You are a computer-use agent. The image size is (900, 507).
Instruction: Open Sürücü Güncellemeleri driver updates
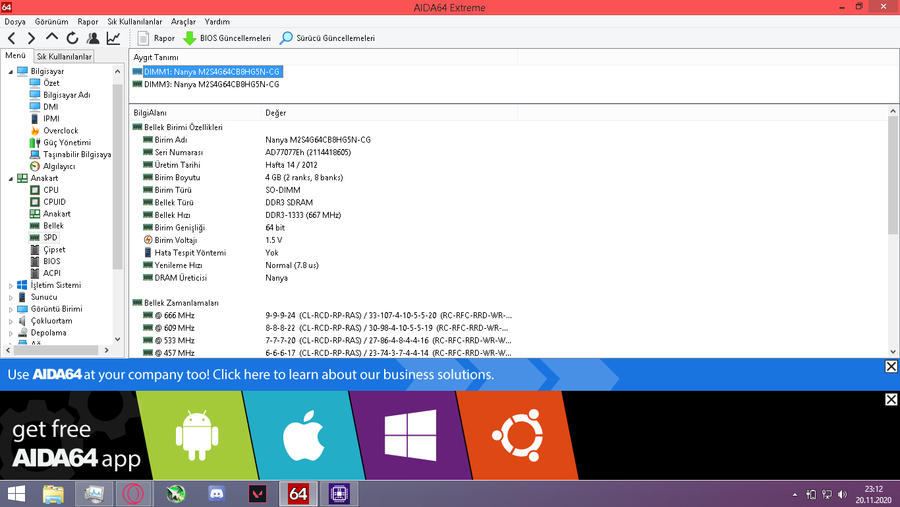tap(327, 38)
